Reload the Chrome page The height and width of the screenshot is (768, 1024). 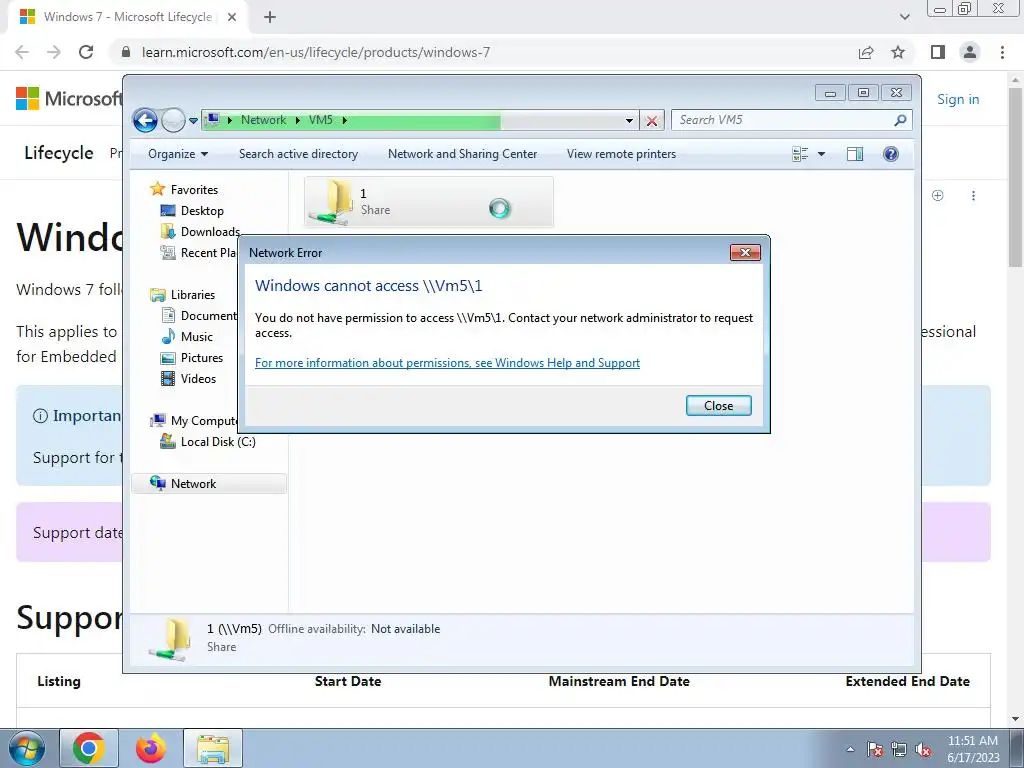tap(86, 52)
